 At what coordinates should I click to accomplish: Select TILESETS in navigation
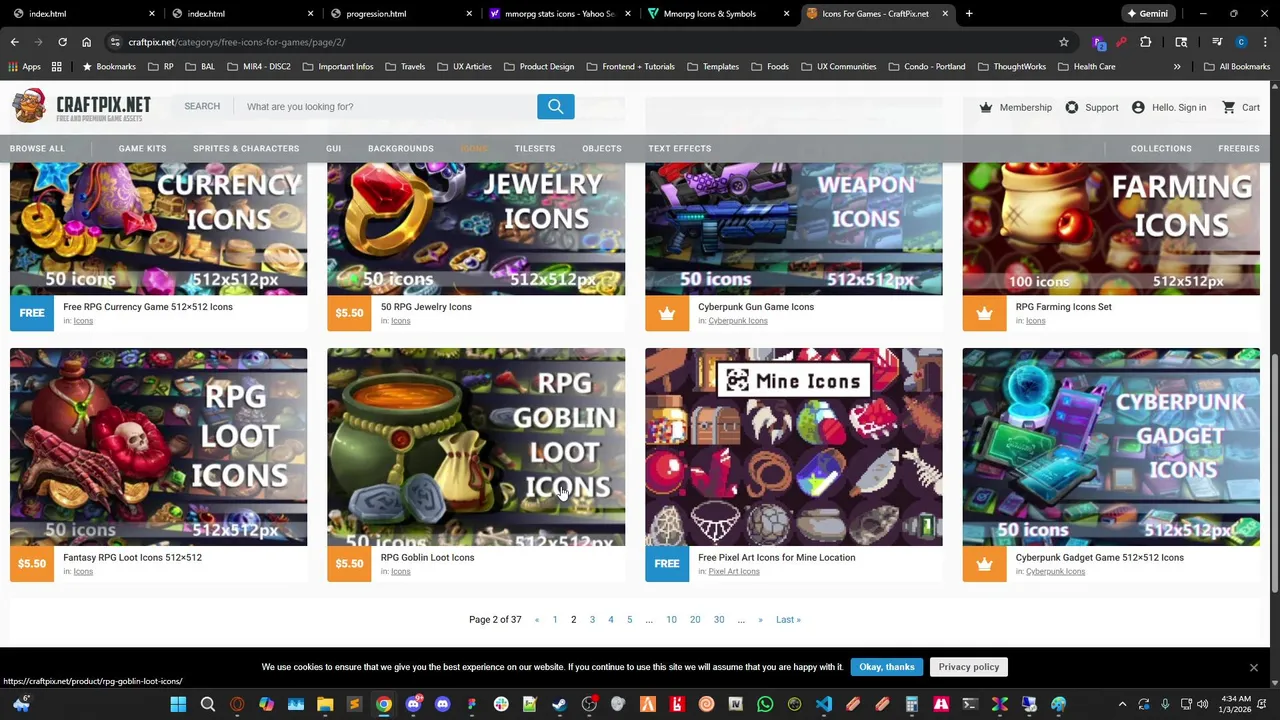pyautogui.click(x=535, y=148)
